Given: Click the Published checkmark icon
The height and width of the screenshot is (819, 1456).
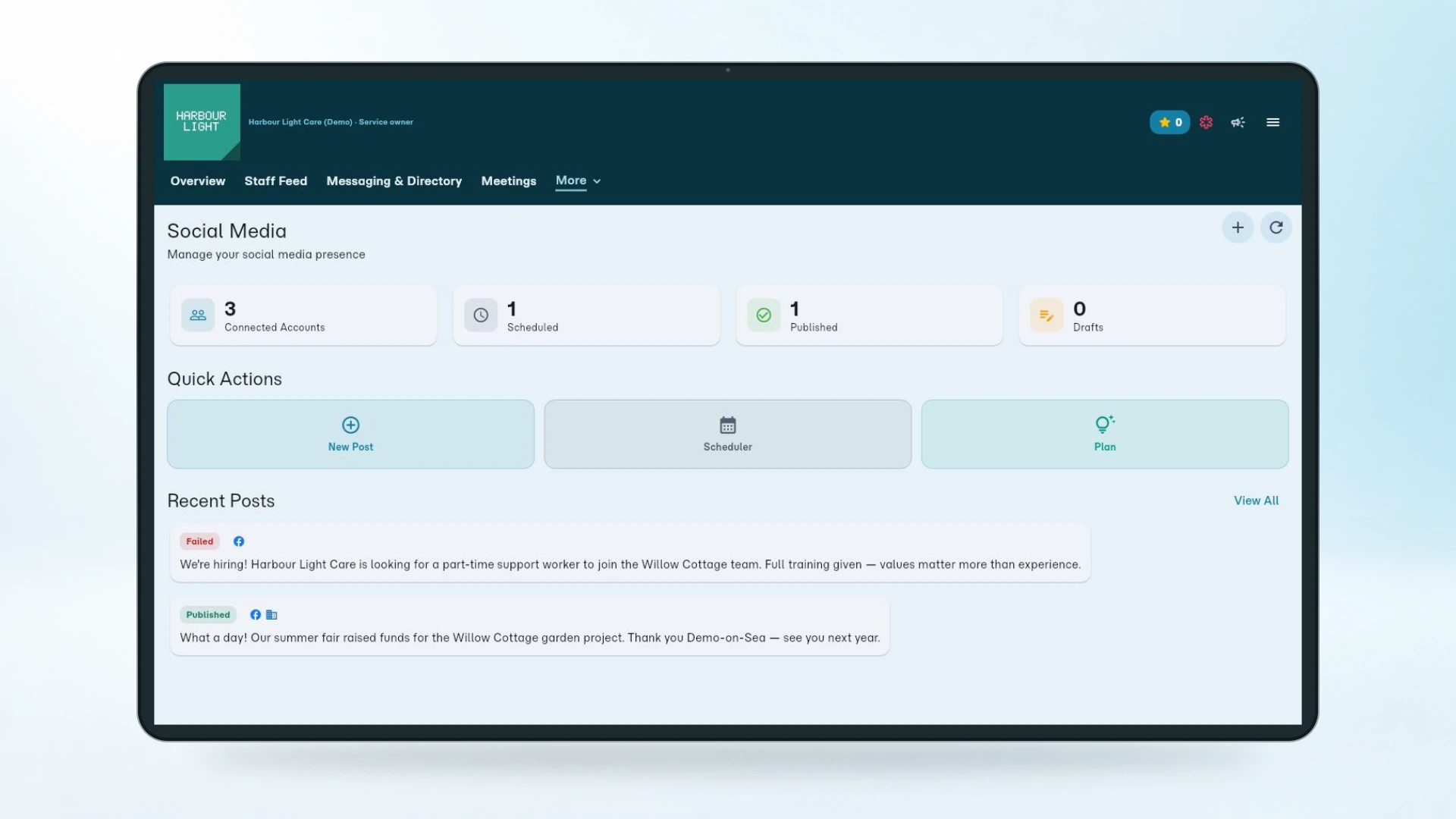Looking at the screenshot, I should (764, 315).
